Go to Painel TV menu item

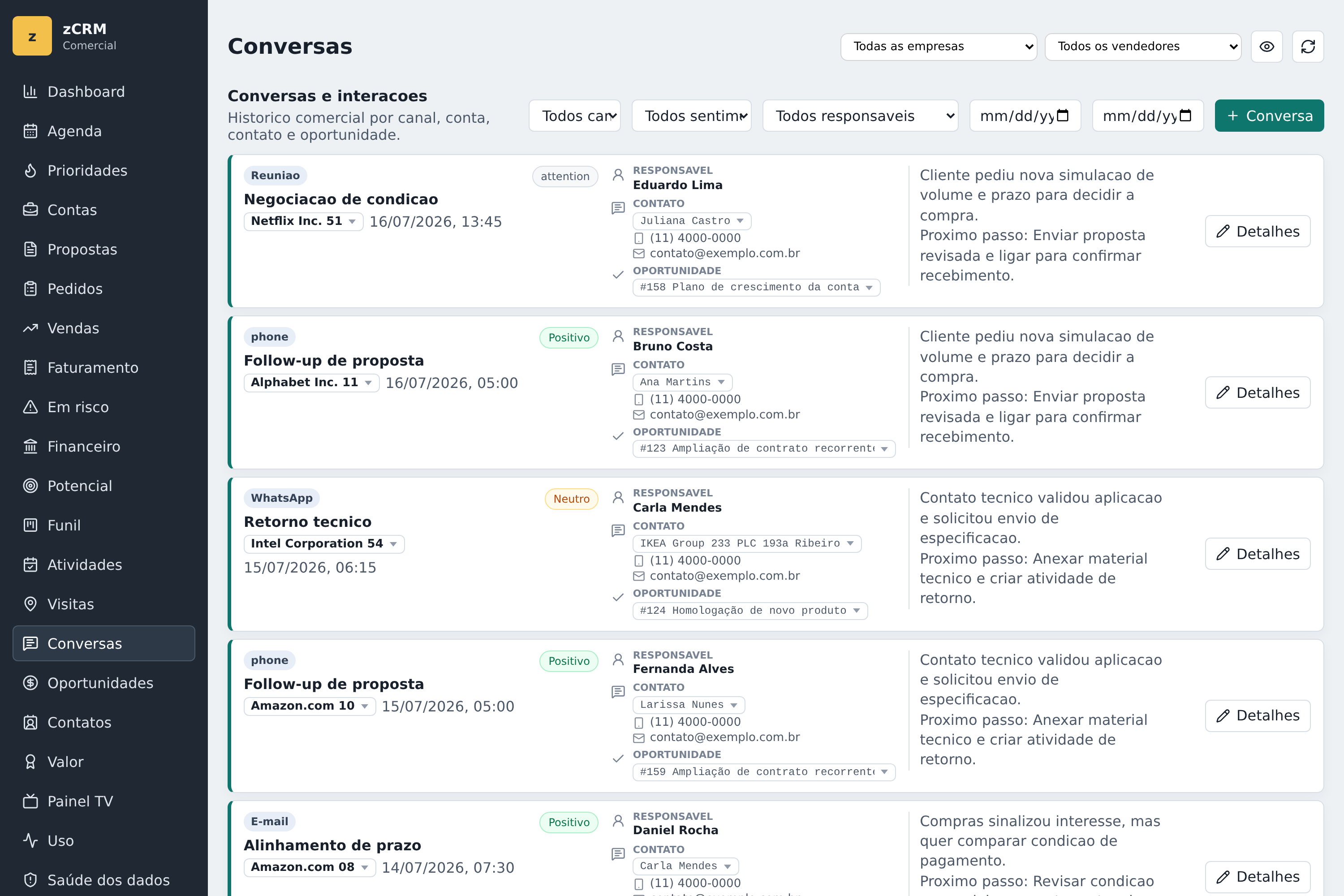click(x=104, y=801)
